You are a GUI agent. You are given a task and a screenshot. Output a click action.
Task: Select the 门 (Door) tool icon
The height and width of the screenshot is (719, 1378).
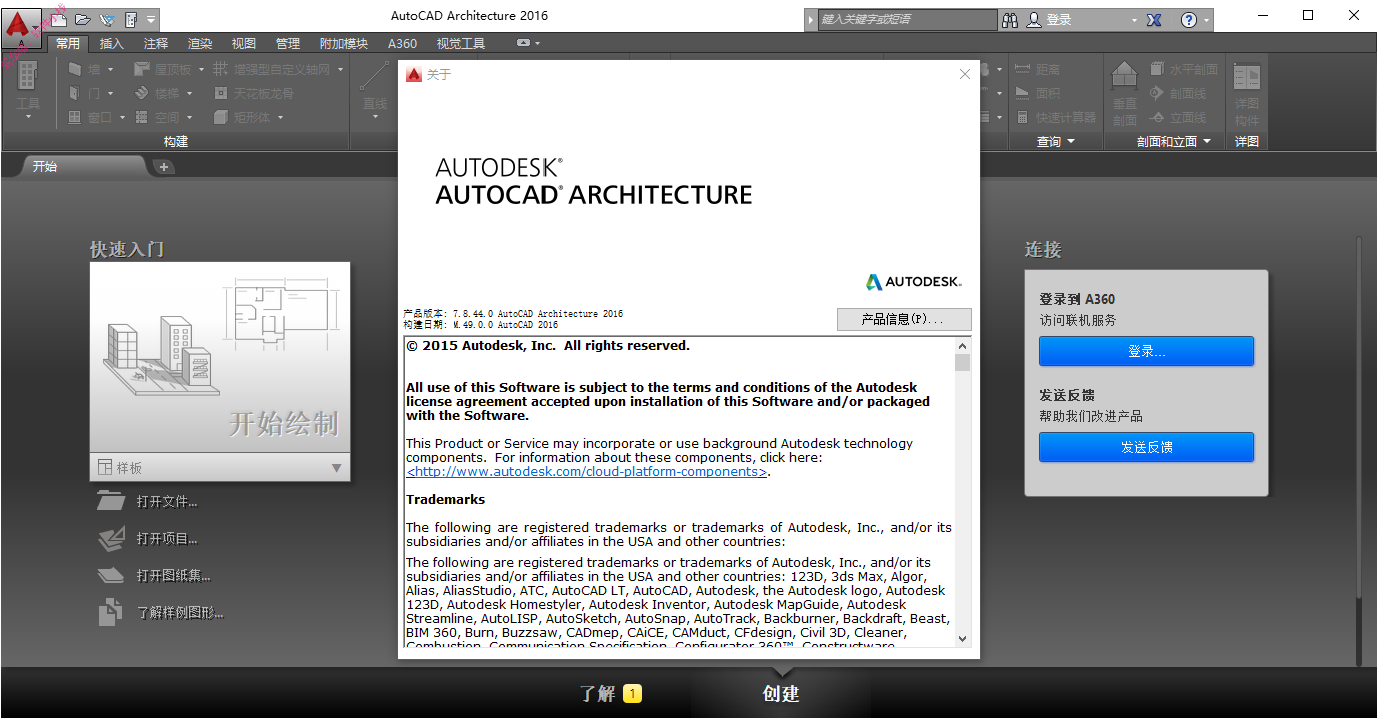coord(75,93)
